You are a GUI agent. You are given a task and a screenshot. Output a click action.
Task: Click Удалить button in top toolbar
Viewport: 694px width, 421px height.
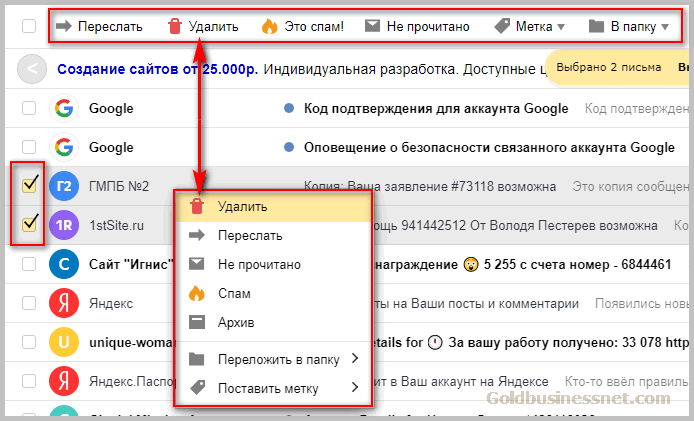point(203,27)
